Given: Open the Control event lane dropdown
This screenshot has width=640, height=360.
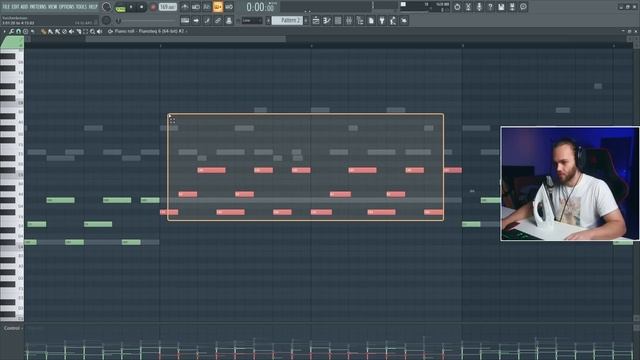Looking at the screenshot, I should click(12, 328).
